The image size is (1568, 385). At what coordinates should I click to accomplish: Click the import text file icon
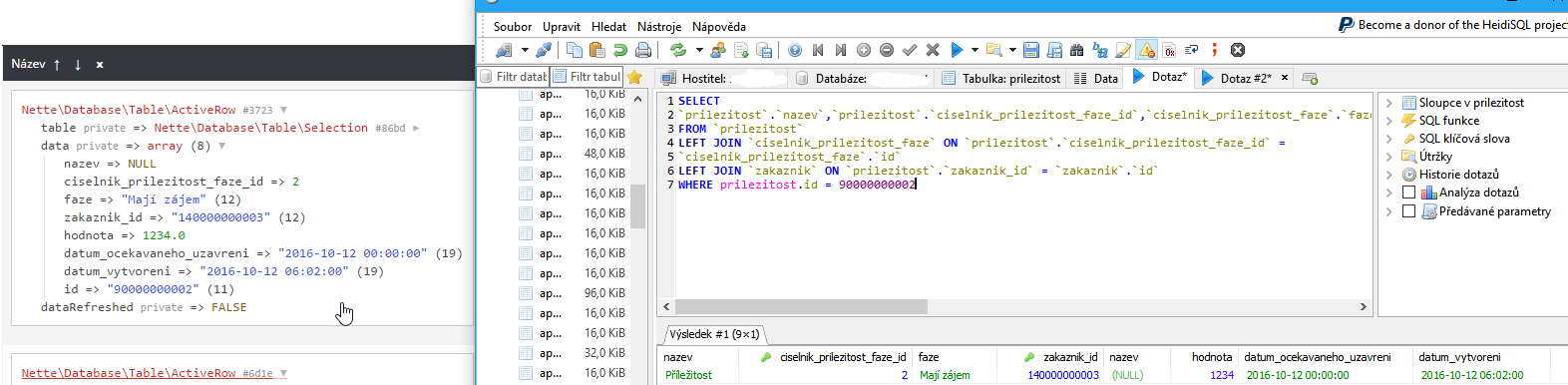click(x=741, y=50)
